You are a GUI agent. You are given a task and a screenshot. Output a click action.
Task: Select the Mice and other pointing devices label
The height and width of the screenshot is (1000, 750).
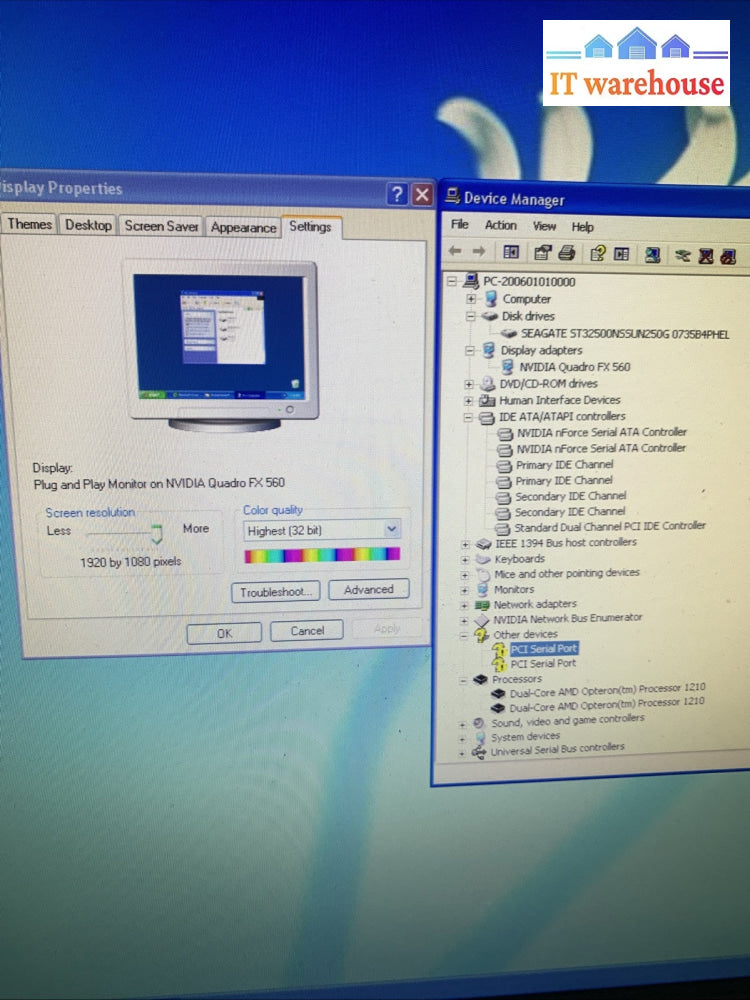coord(566,573)
